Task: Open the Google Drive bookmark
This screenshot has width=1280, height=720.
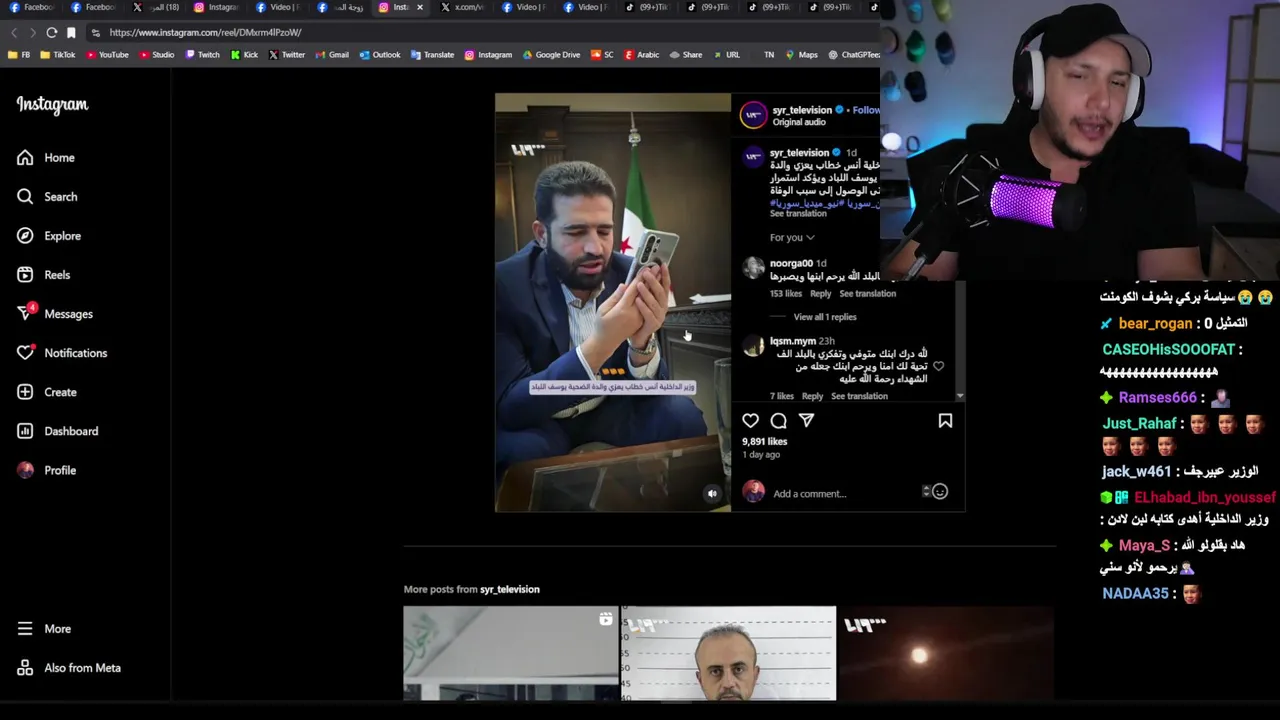Action: (550, 55)
